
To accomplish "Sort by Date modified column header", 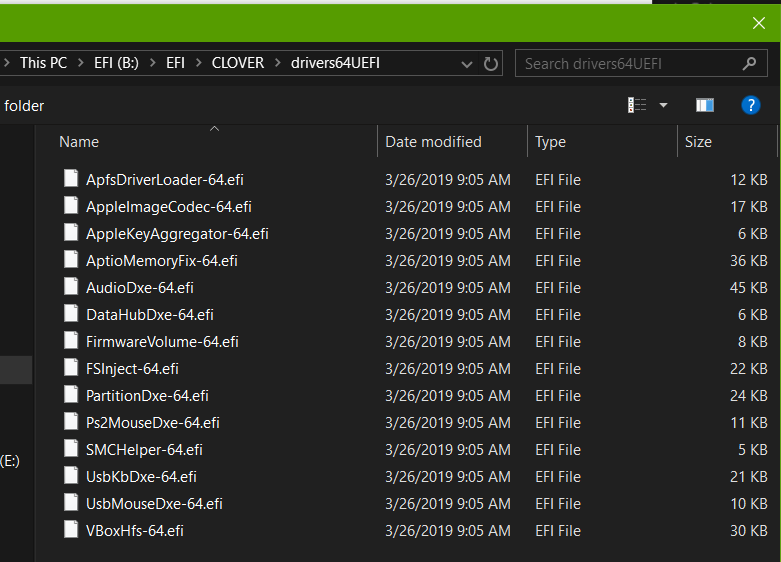I will pyautogui.click(x=433, y=142).
